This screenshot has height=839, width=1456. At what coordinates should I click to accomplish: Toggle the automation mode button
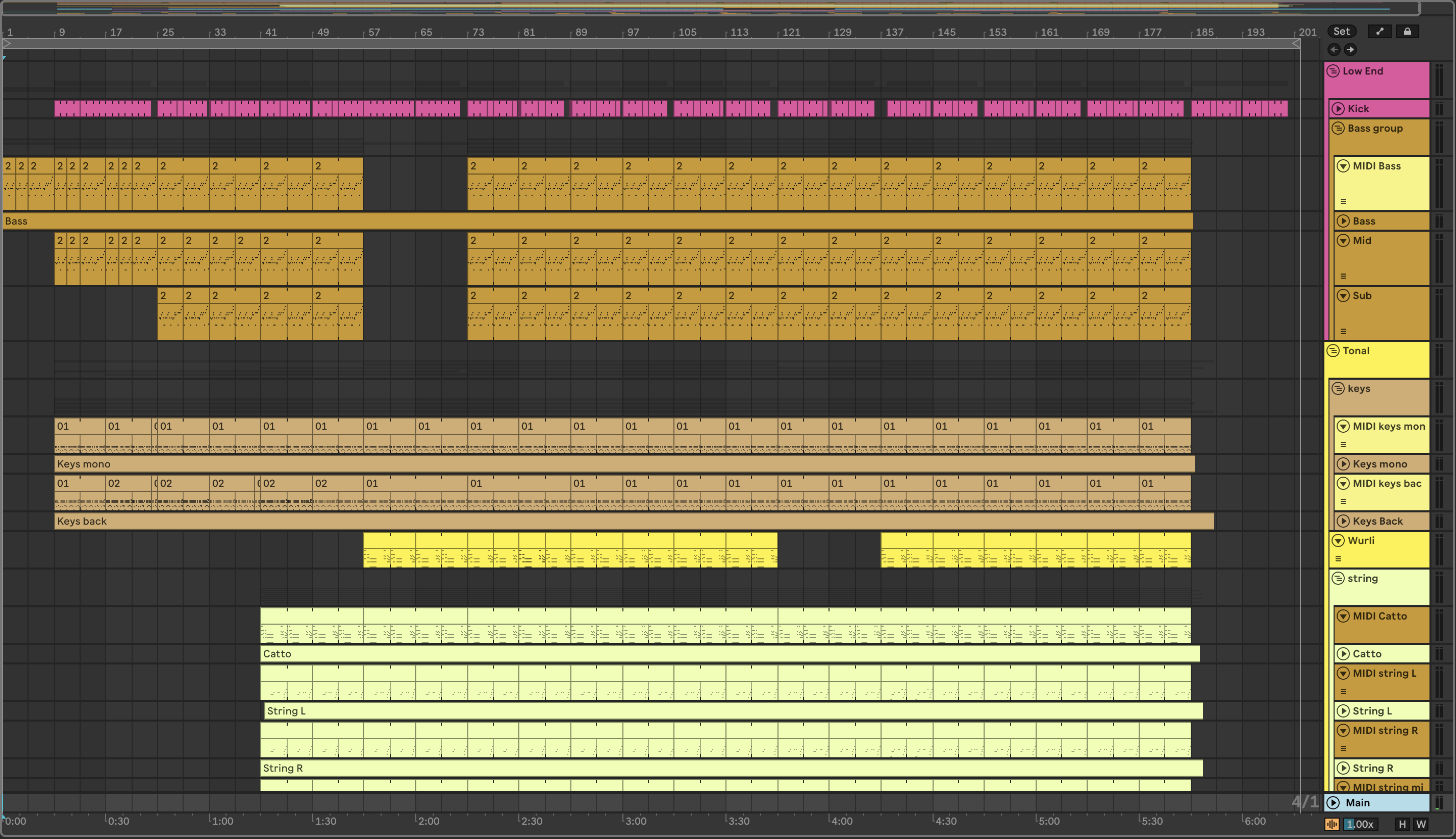1379,32
